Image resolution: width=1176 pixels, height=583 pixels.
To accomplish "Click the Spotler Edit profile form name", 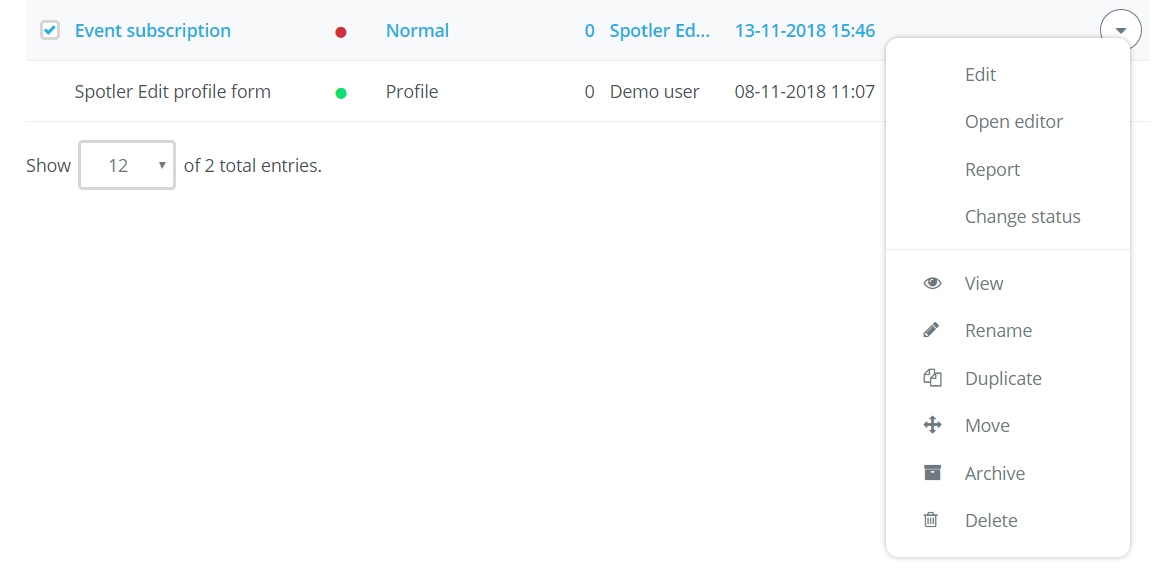I will tap(172, 92).
